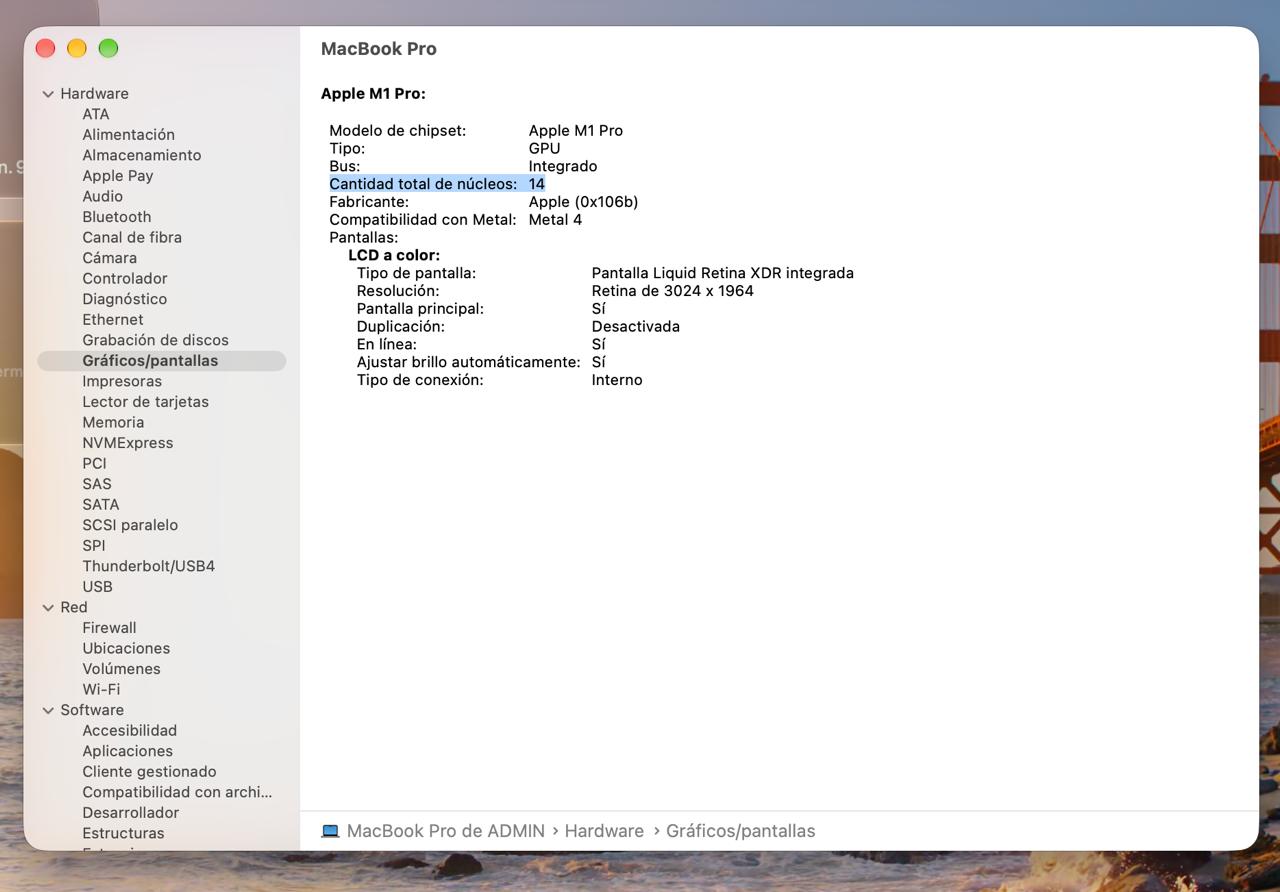
Task: Click the Modelo de chipset label
Action: coord(397,131)
